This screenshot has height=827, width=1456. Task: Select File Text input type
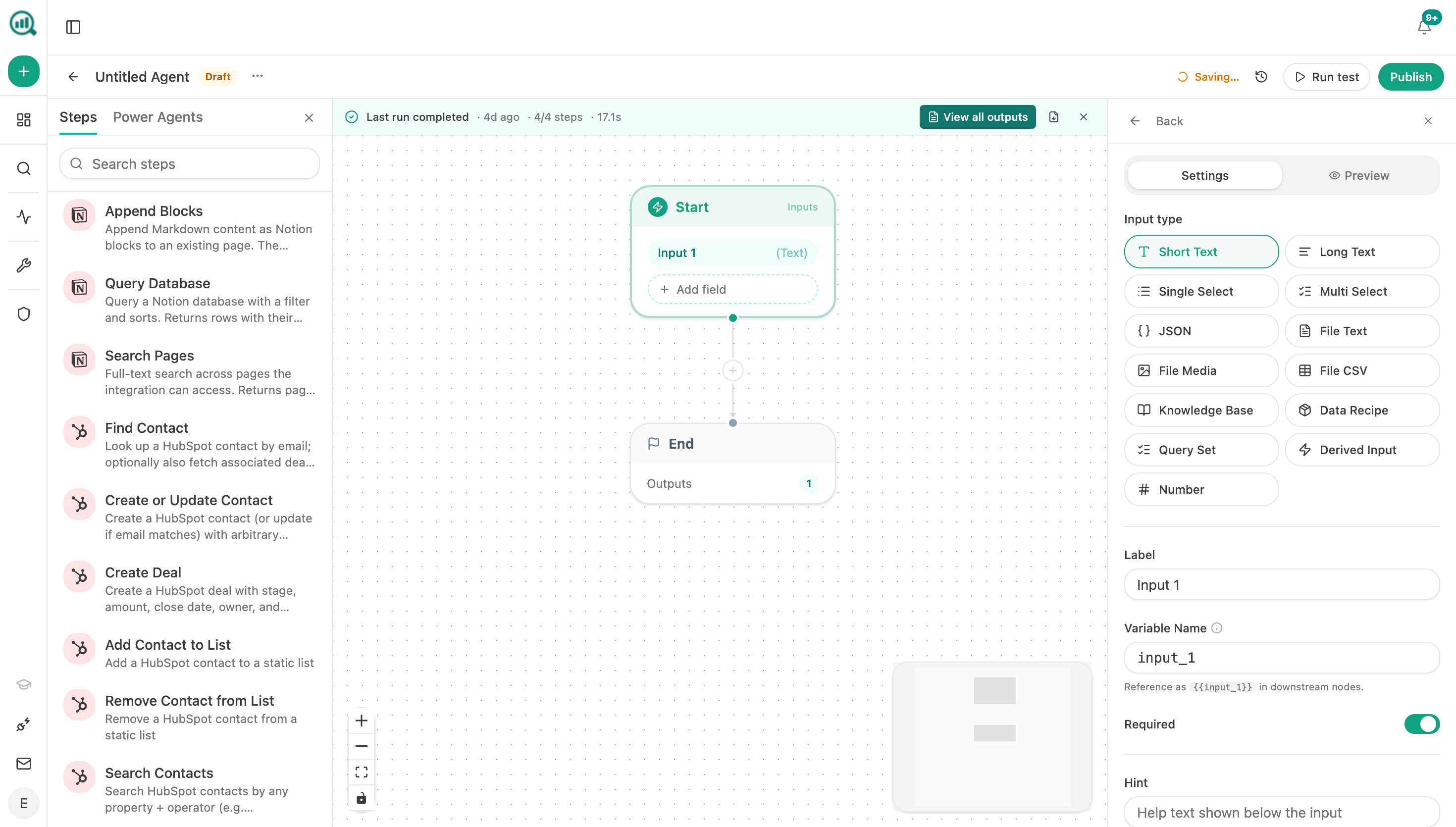1362,331
